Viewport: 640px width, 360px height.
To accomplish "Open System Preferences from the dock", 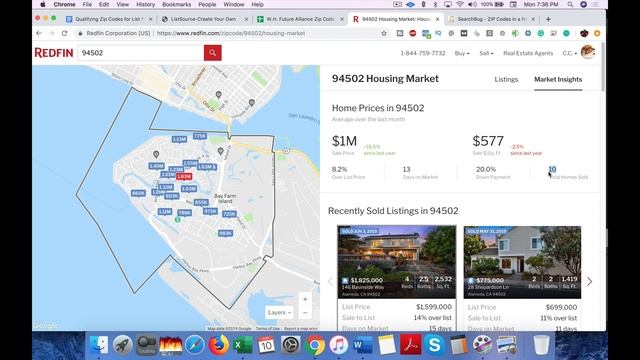I will 291,345.
